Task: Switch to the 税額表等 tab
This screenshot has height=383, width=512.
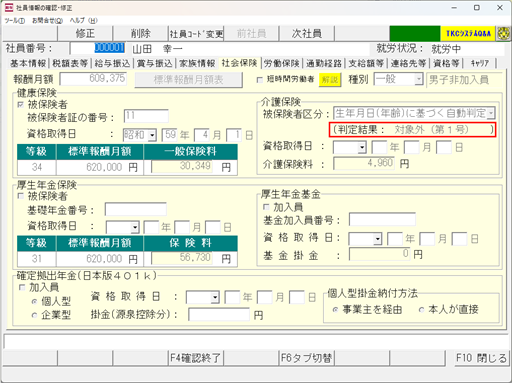Action: pyautogui.click(x=70, y=63)
